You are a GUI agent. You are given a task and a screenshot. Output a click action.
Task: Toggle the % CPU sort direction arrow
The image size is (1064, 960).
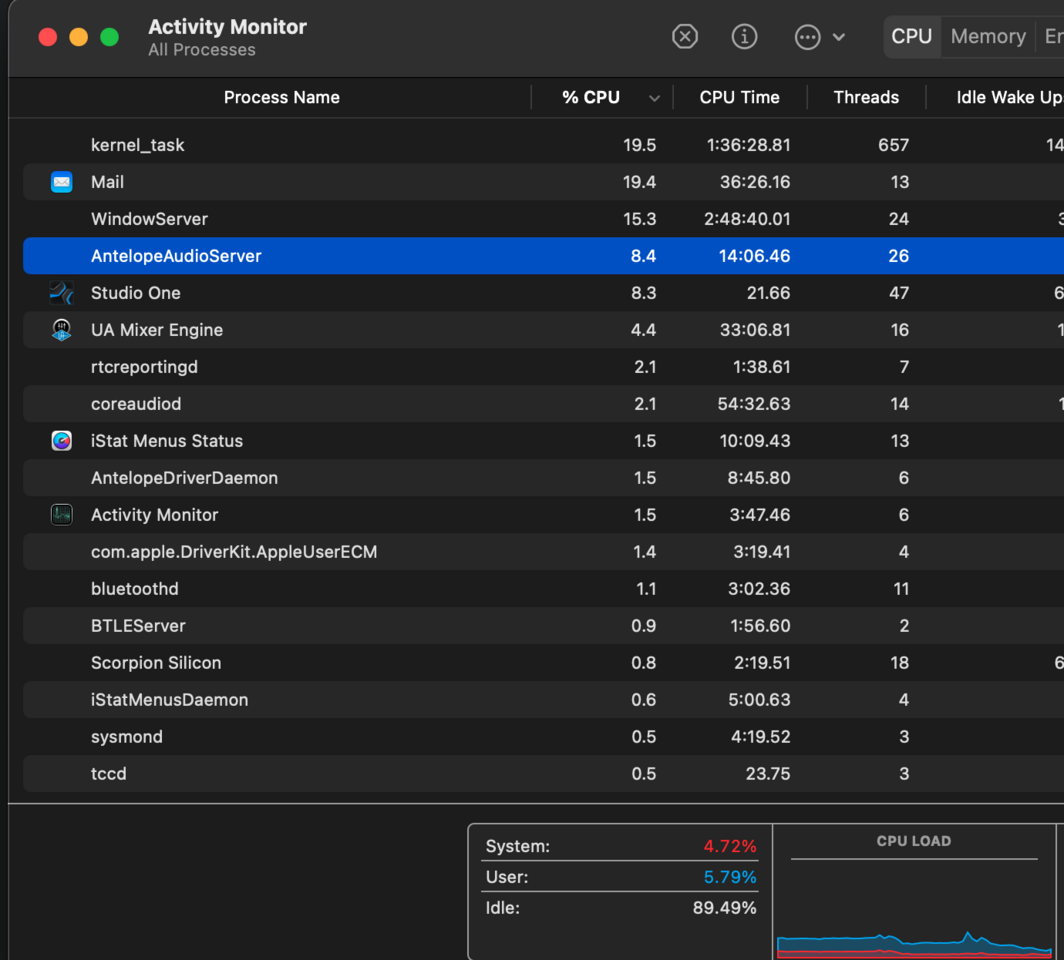[654, 98]
